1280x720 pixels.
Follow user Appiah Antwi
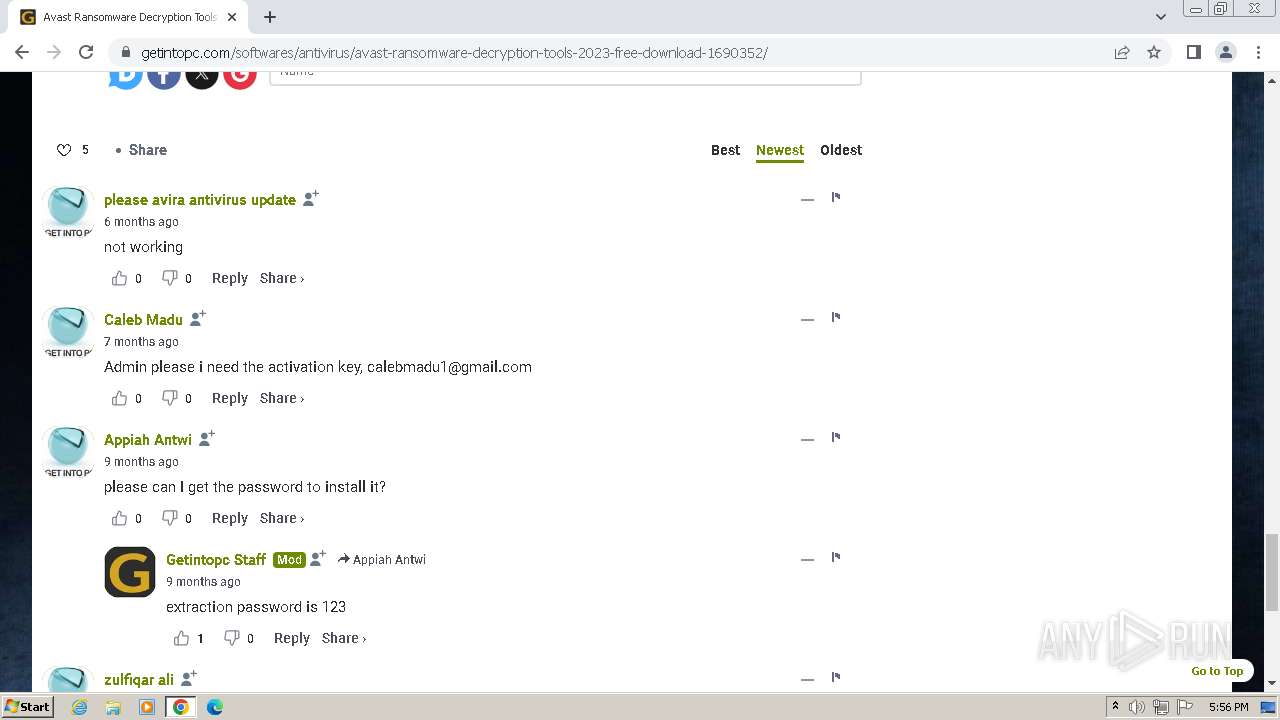coord(207,438)
